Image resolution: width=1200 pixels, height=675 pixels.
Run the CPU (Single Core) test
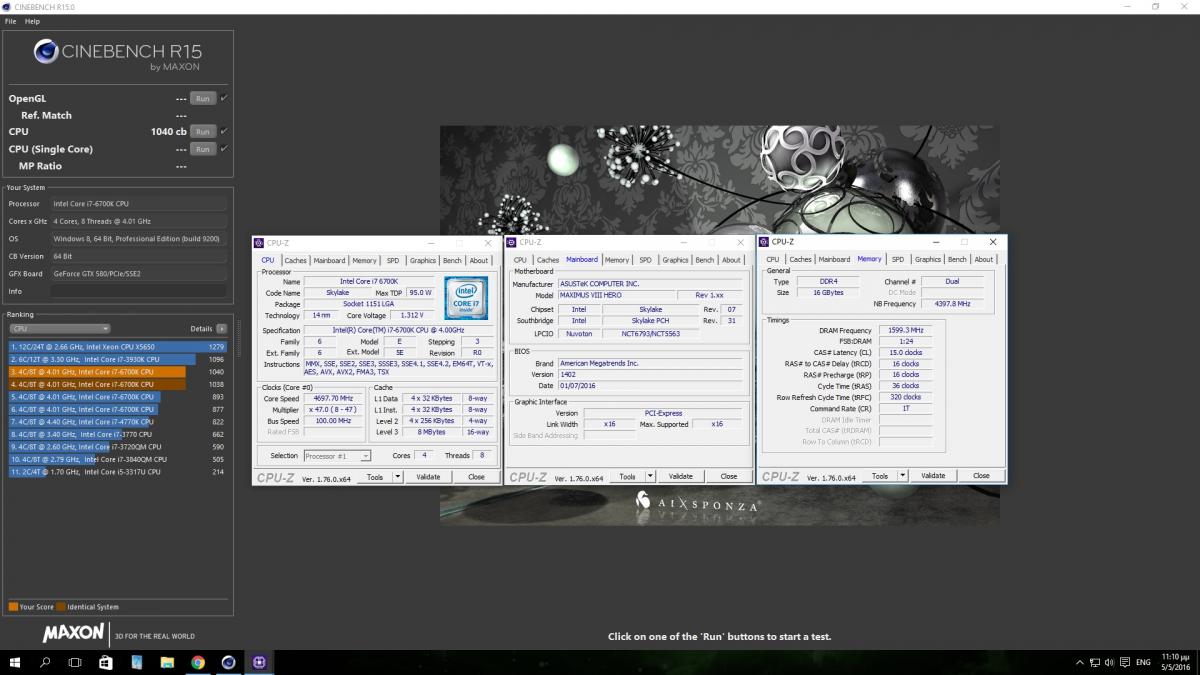(202, 149)
